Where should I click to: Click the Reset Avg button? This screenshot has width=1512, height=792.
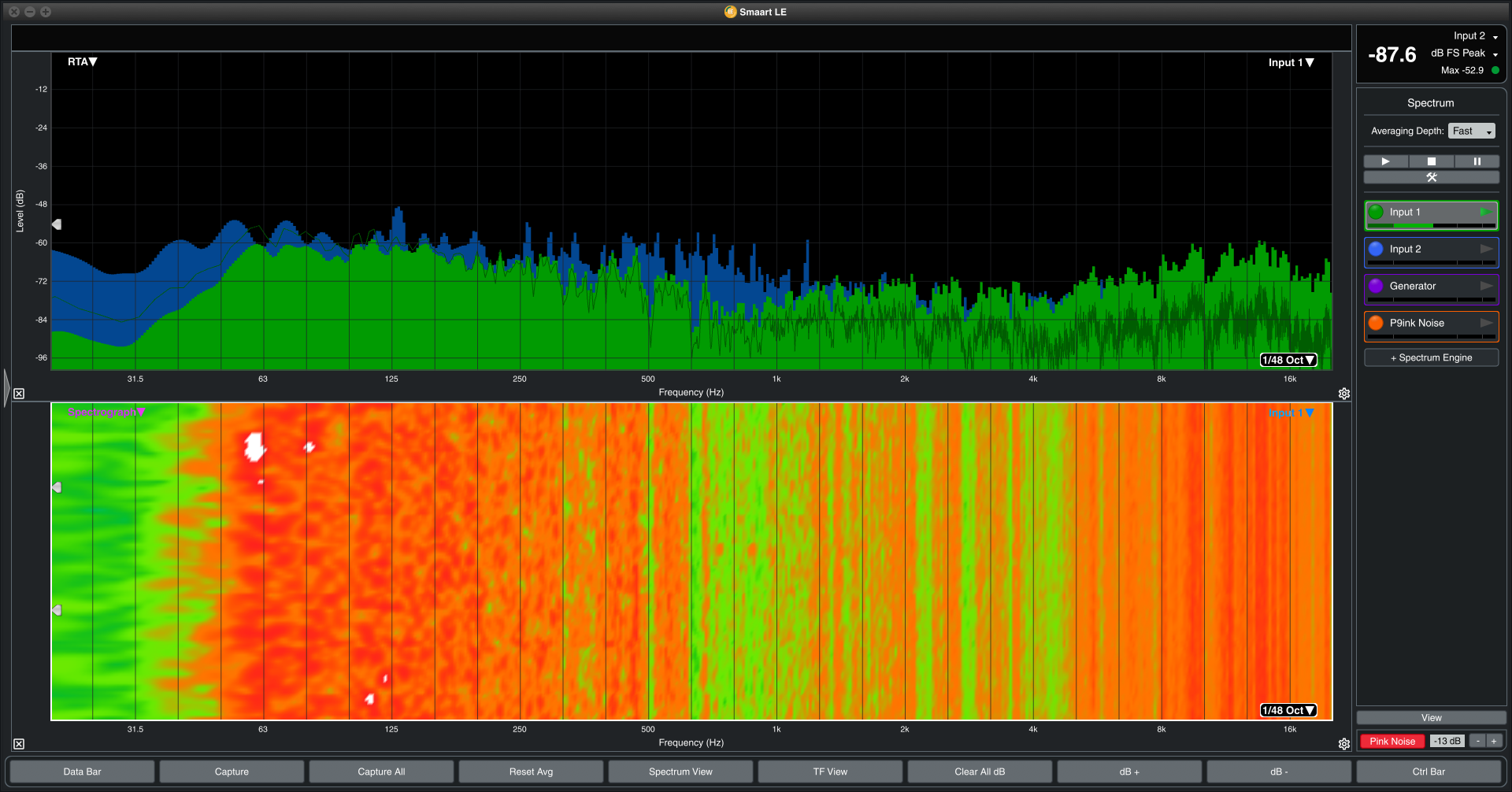(531, 772)
